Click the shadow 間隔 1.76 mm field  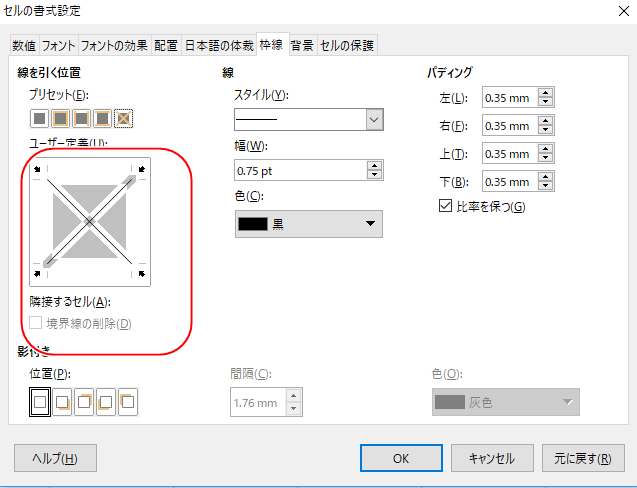click(258, 402)
